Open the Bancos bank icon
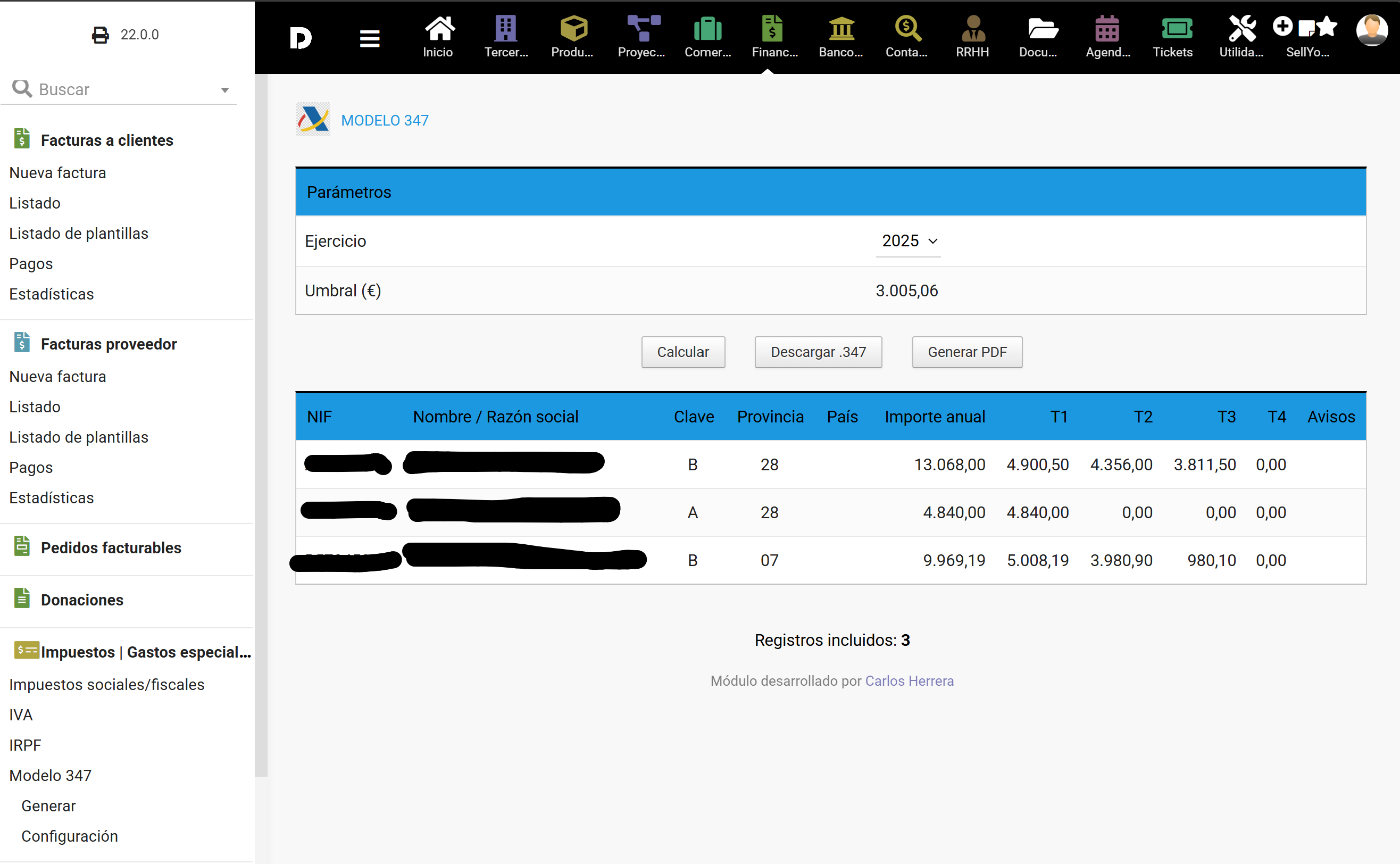1400x864 pixels. [x=841, y=29]
